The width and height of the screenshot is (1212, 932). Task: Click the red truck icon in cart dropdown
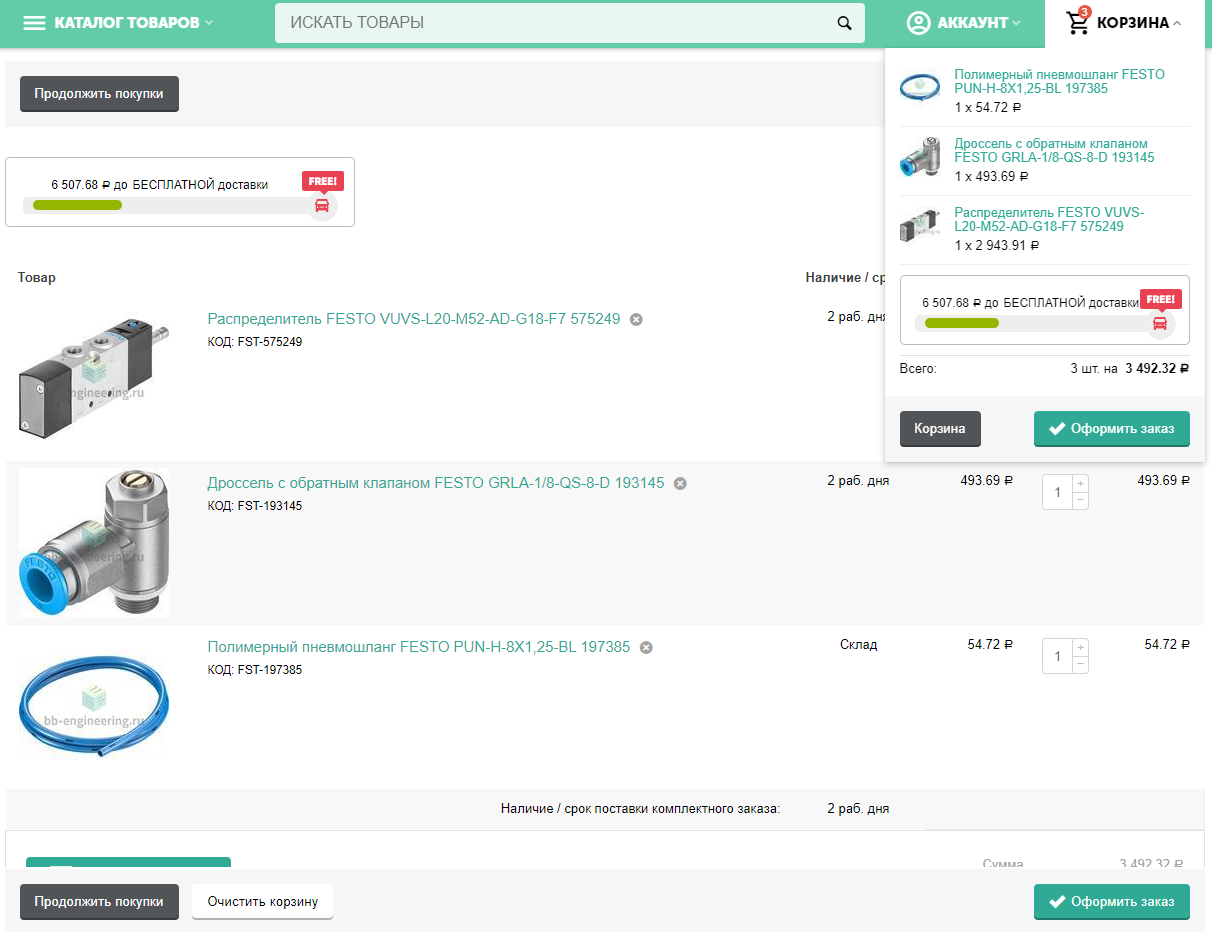[1160, 323]
